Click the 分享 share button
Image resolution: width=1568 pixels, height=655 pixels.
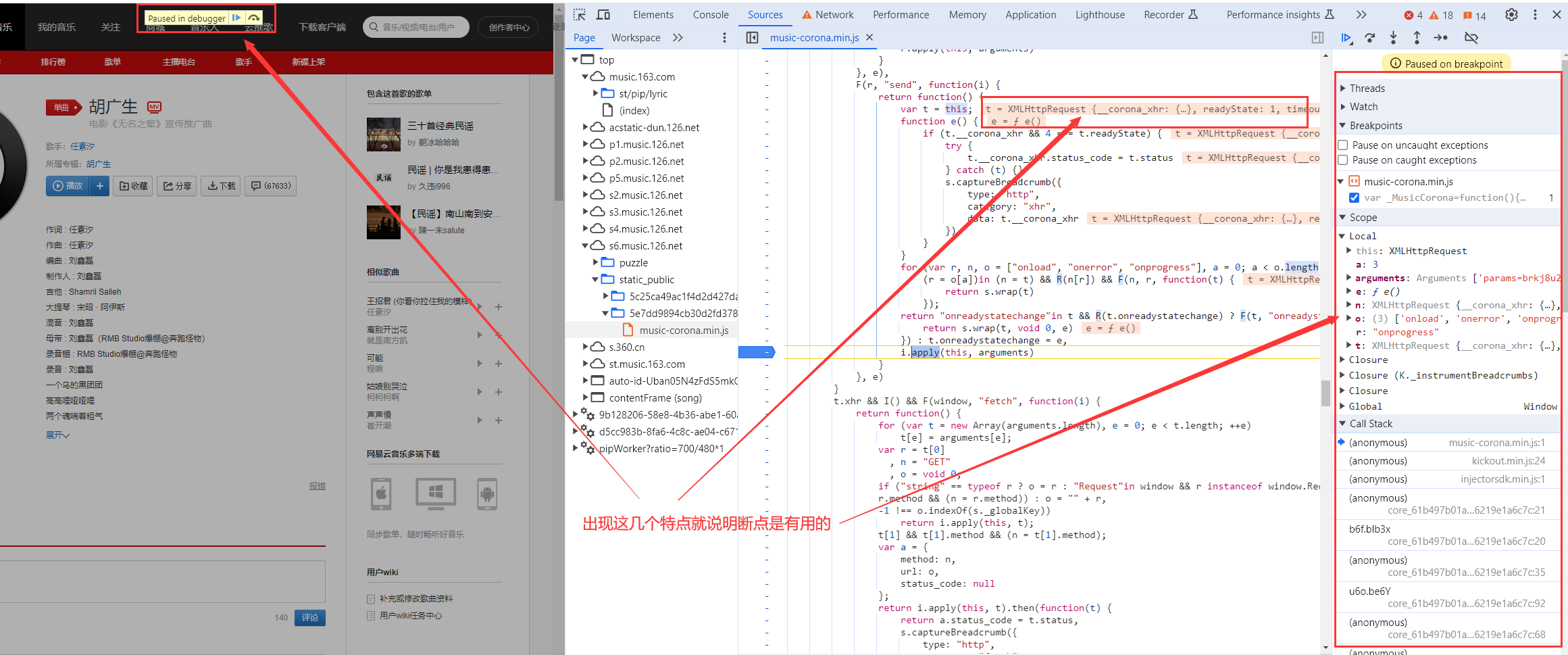tap(177, 186)
